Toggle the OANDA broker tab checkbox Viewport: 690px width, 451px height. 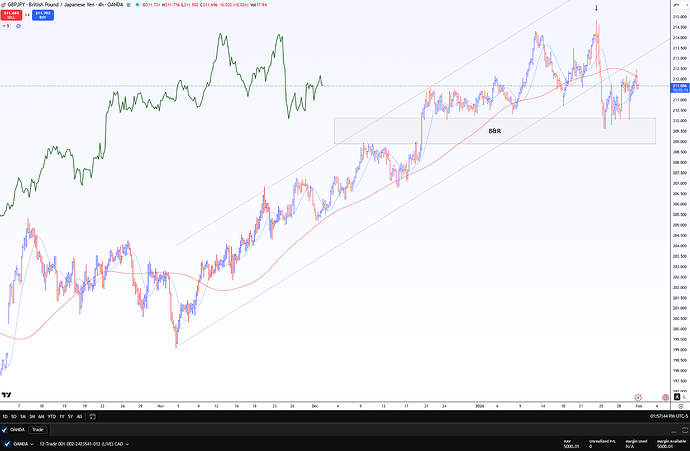4,430
